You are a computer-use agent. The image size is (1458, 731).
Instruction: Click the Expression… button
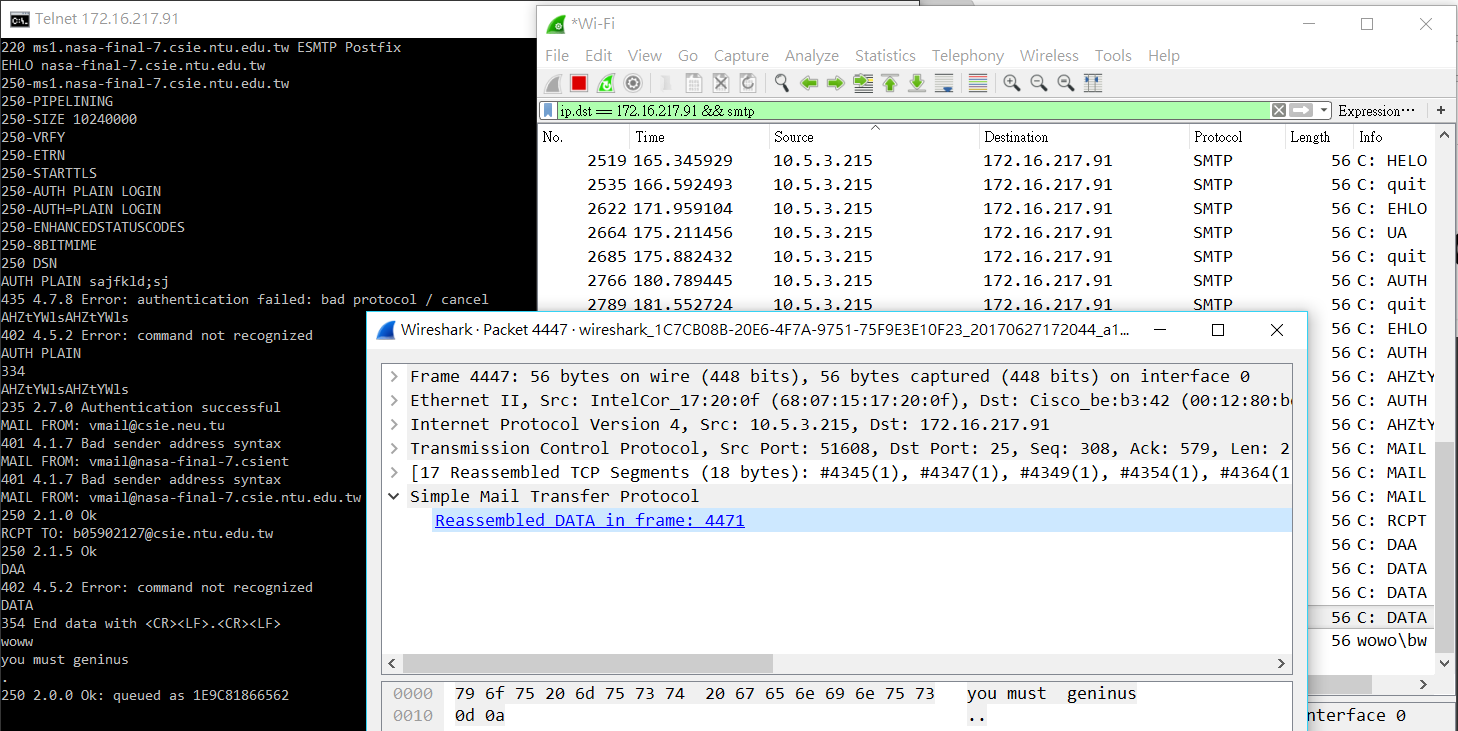(1377, 110)
